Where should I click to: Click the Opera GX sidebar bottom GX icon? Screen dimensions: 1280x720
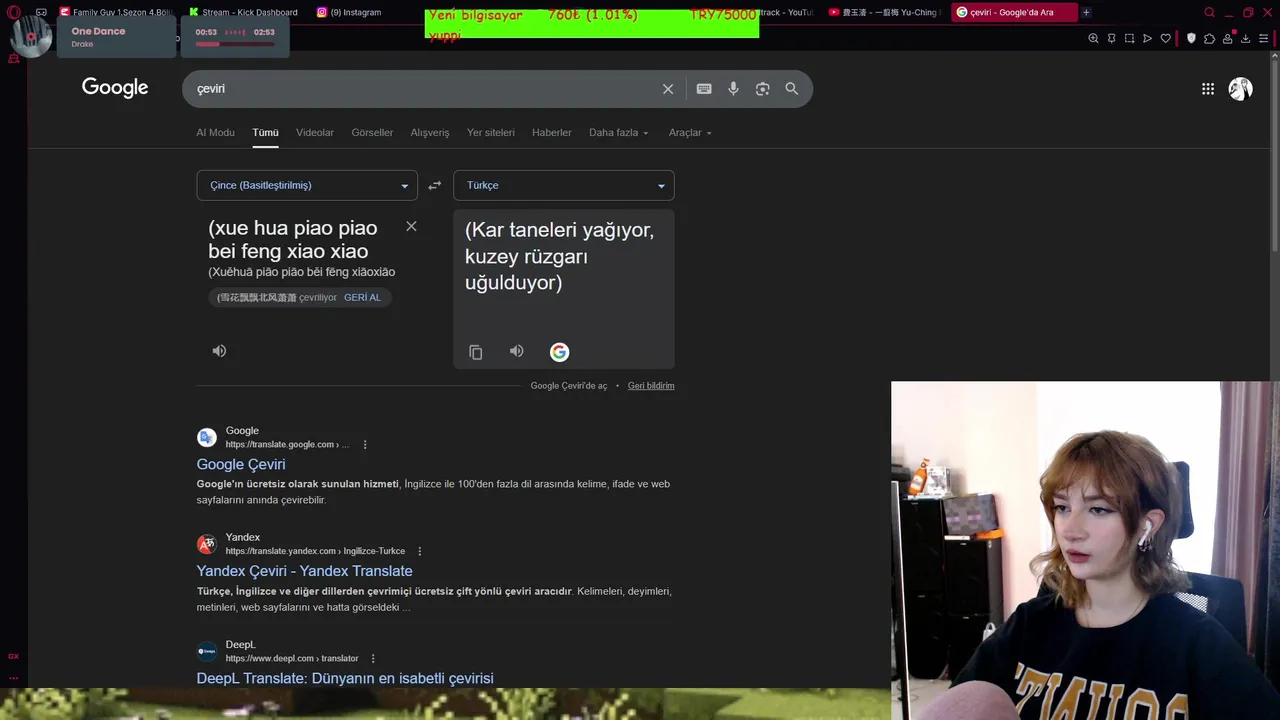coord(13,657)
